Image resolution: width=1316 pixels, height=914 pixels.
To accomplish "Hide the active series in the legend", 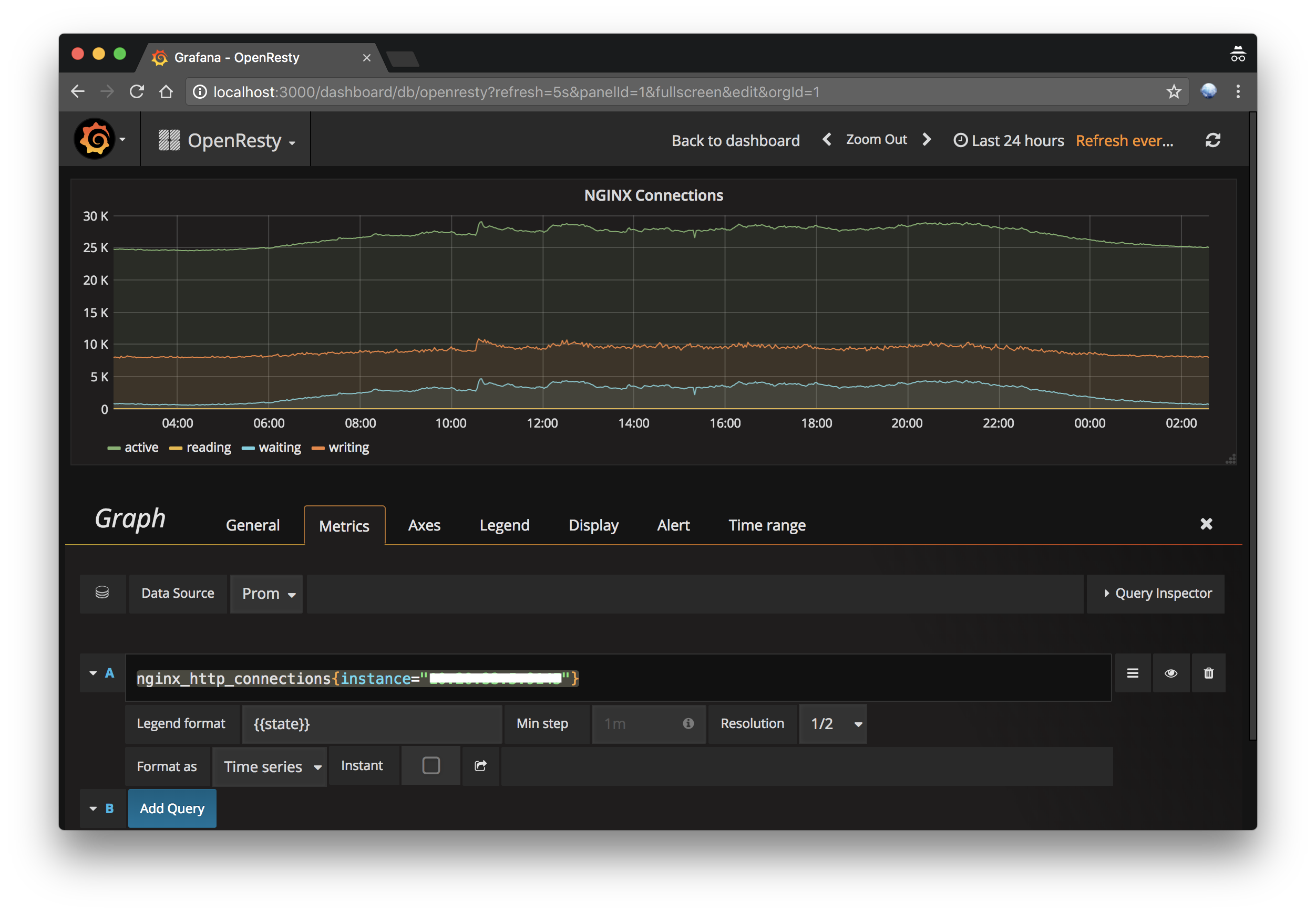I will point(141,447).
